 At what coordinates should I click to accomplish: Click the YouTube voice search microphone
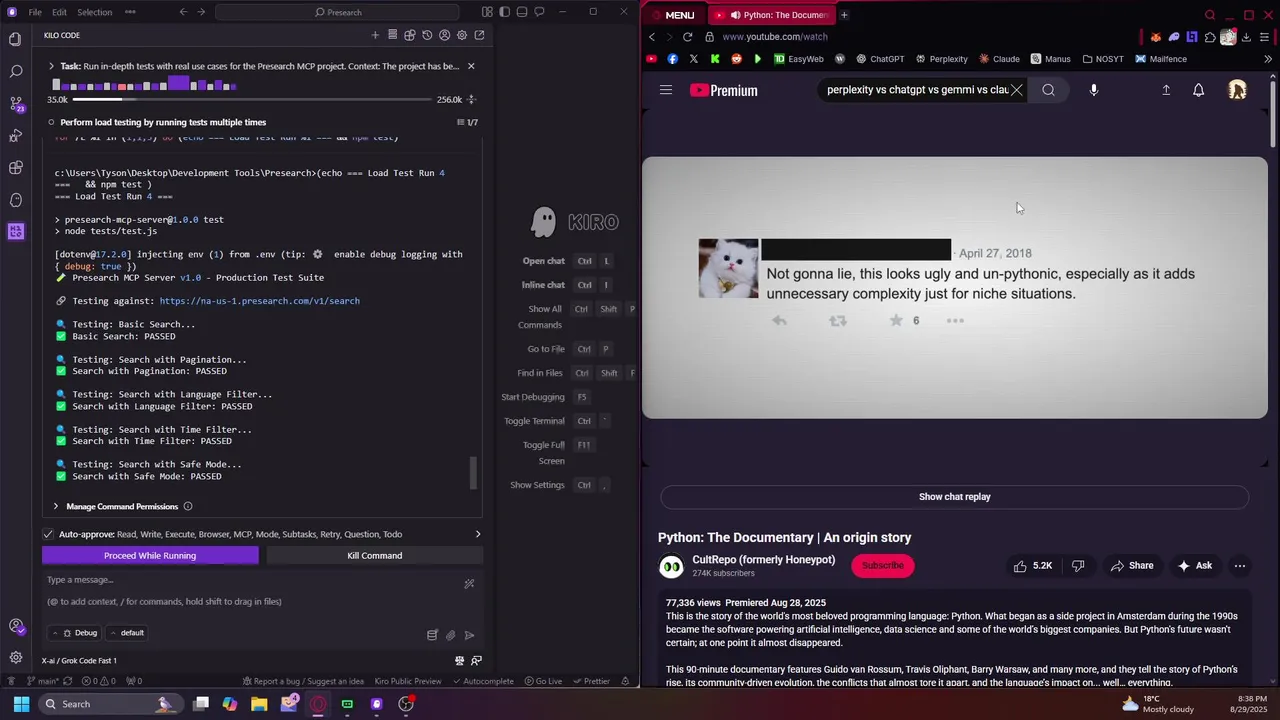click(1094, 90)
